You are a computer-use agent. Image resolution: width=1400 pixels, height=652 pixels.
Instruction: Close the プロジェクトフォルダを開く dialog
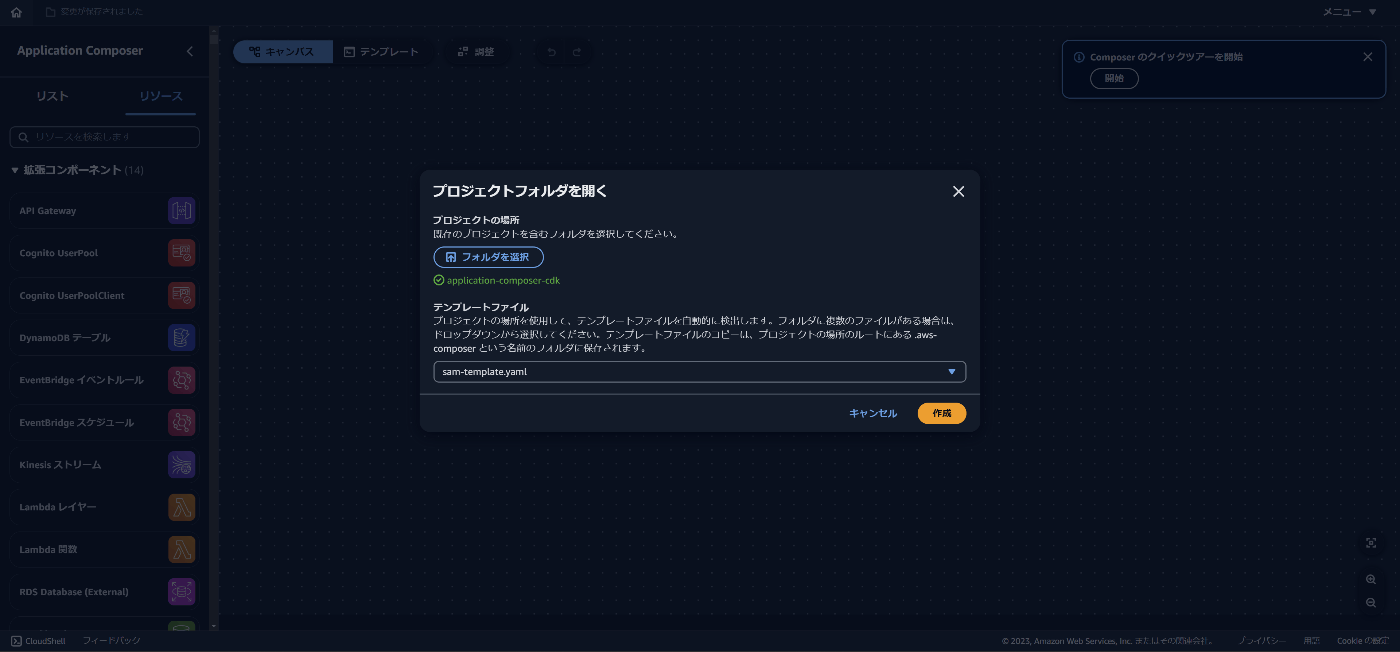pyautogui.click(x=958, y=191)
